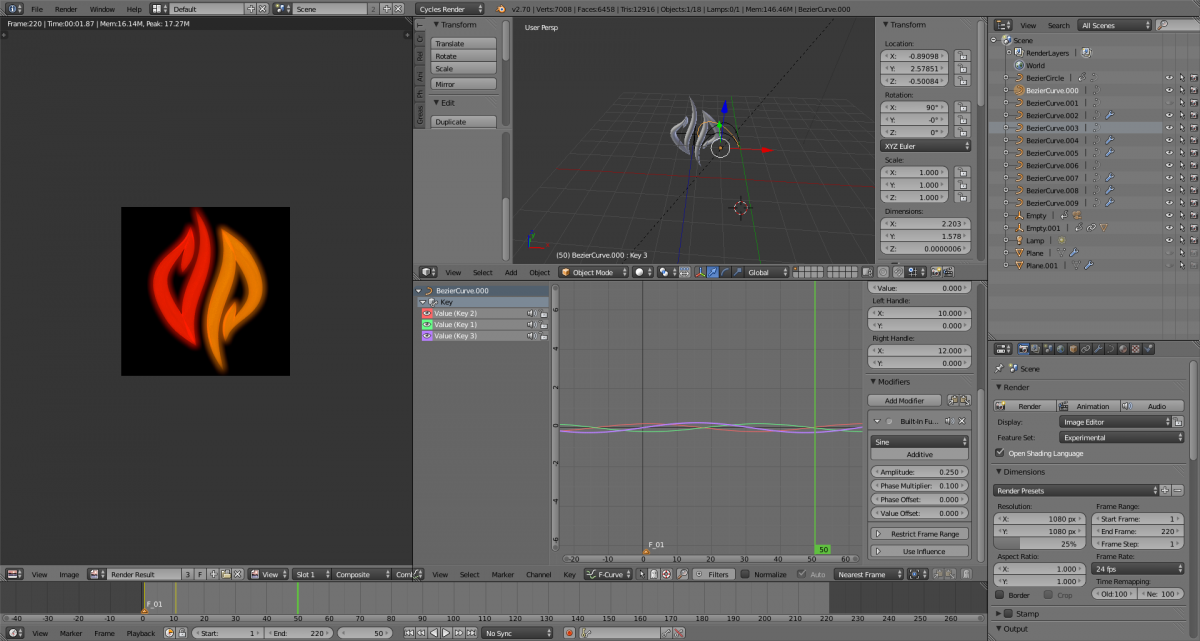Open the Render menu in top bar

[x=66, y=9]
